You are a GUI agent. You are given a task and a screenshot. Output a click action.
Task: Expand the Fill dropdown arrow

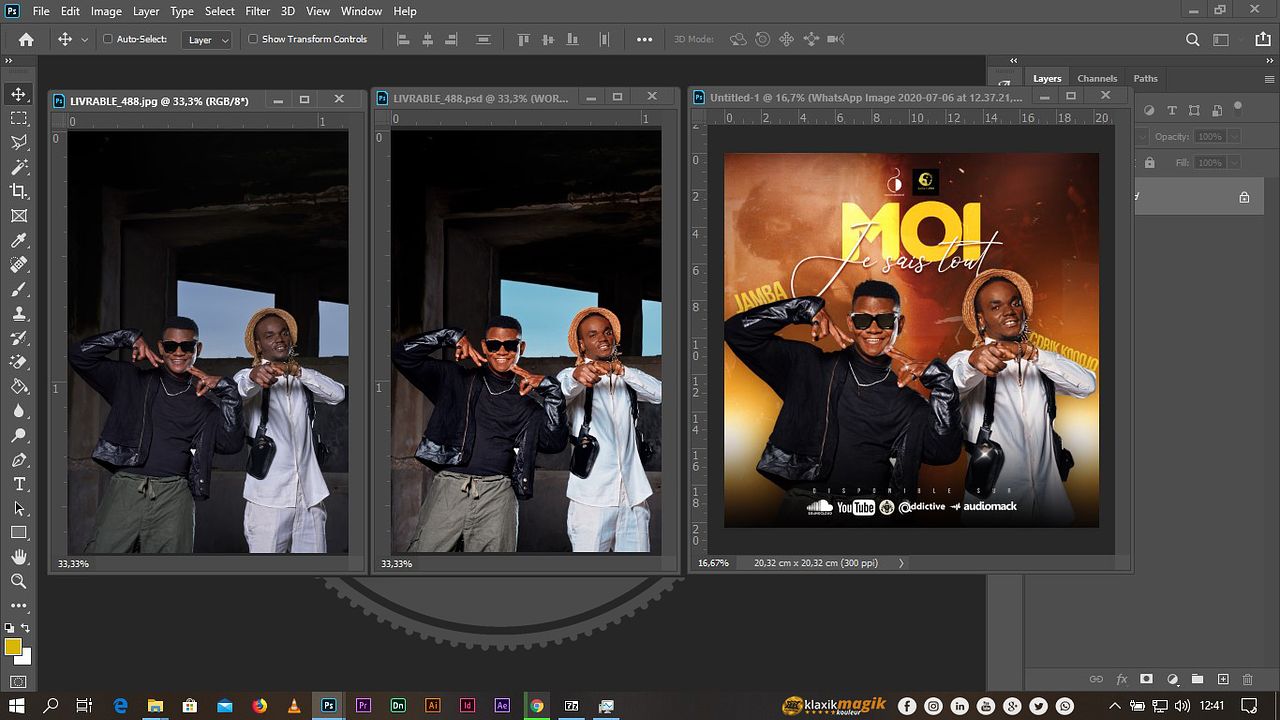point(1234,163)
